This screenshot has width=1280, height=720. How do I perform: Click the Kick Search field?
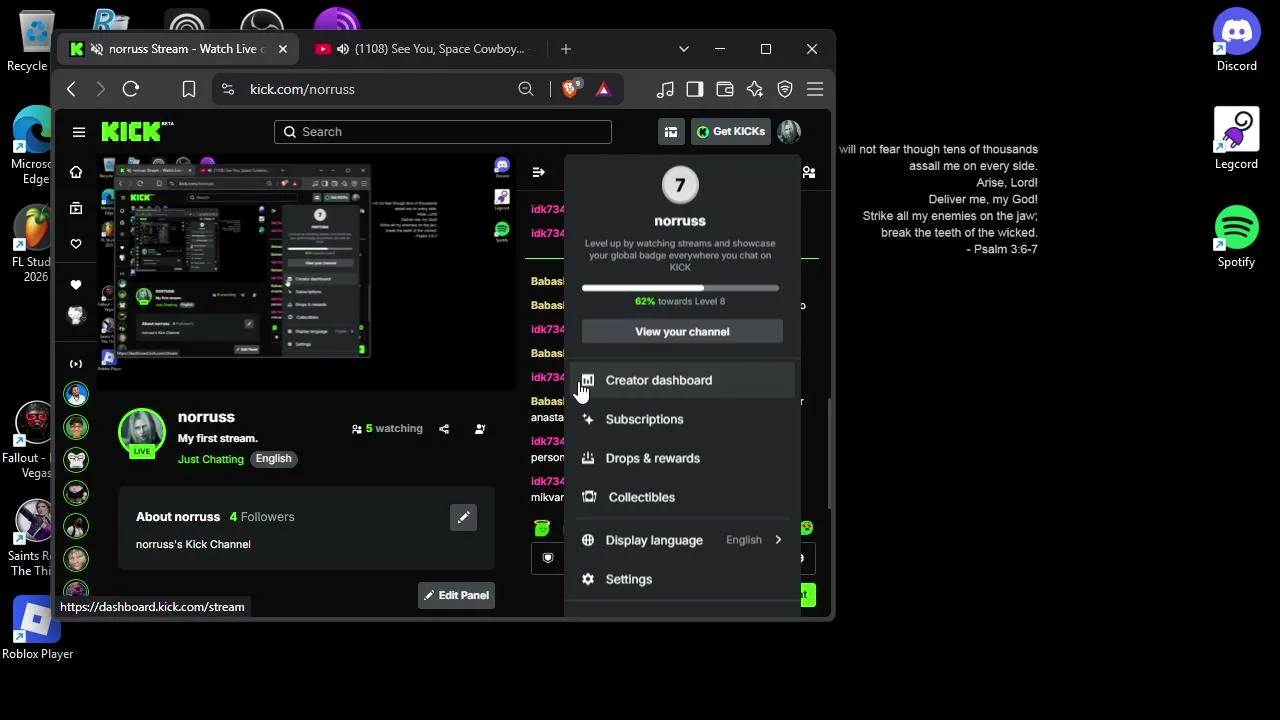click(442, 132)
